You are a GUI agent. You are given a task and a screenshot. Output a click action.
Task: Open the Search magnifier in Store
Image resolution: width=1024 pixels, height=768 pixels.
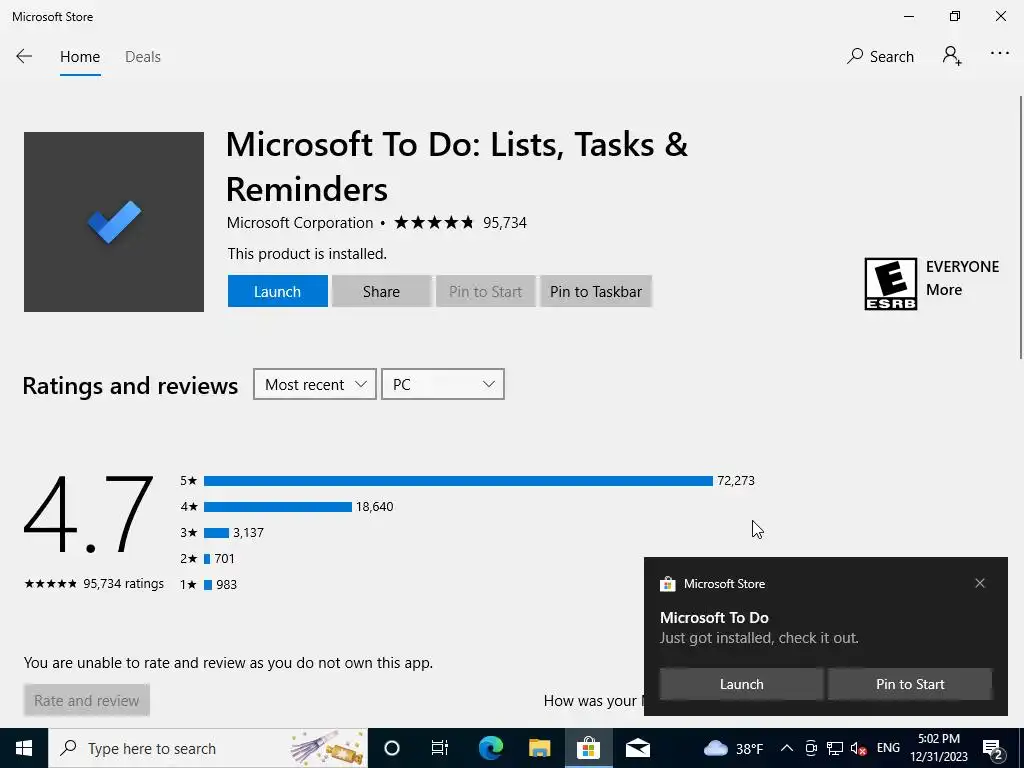pos(880,57)
